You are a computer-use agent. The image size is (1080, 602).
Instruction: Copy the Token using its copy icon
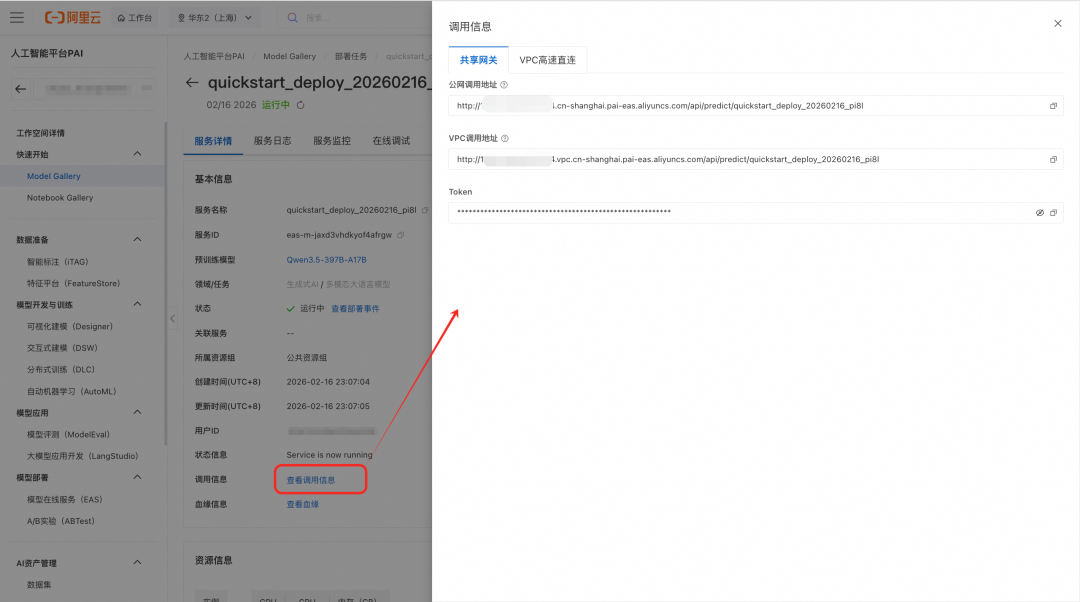pos(1053,212)
